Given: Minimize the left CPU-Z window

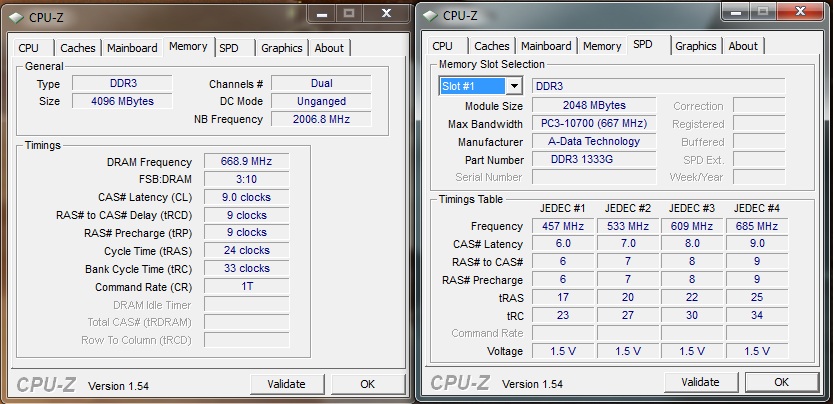Looking at the screenshot, I should point(322,14).
